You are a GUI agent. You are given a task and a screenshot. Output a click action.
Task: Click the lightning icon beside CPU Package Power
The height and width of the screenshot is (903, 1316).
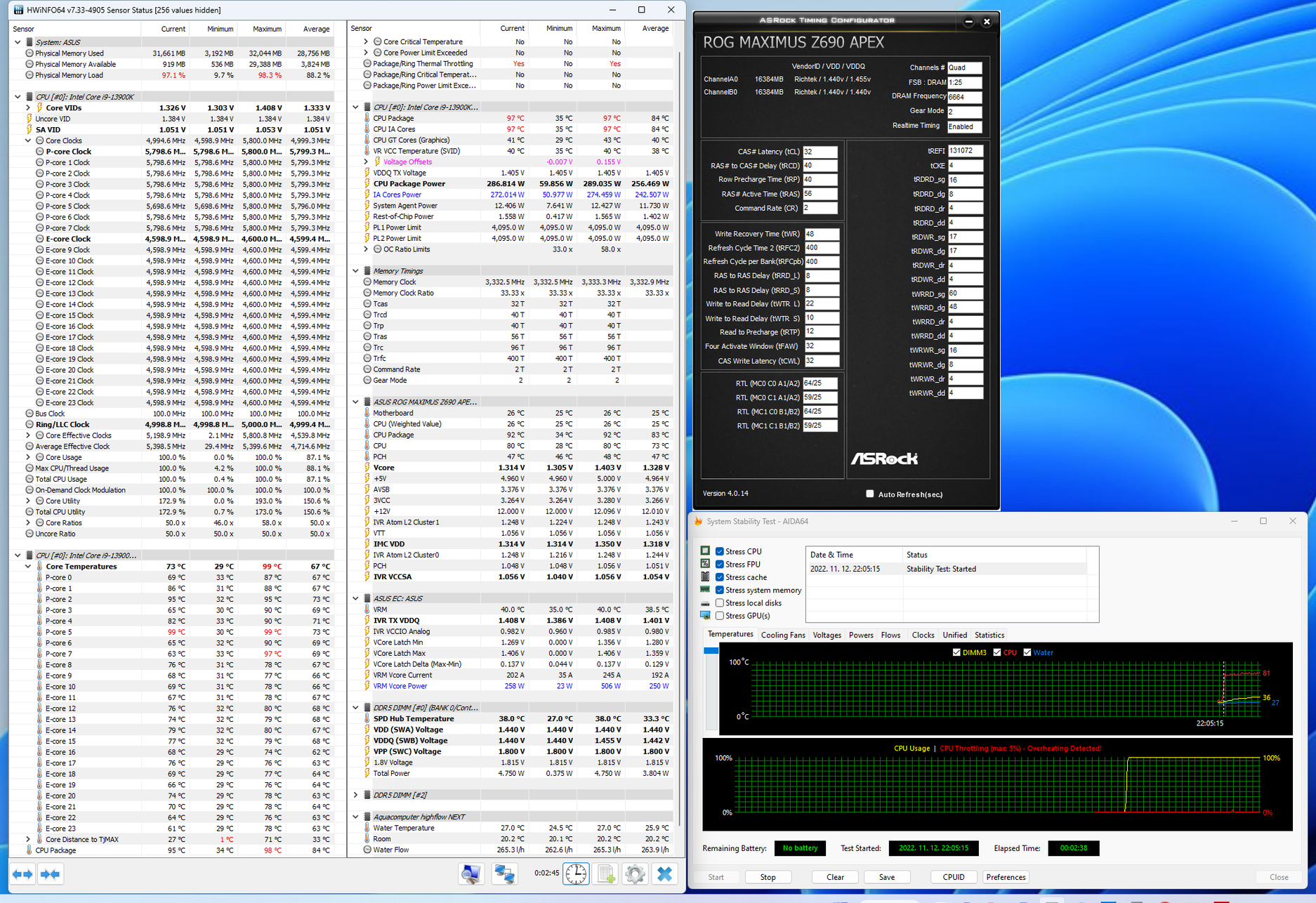367,183
